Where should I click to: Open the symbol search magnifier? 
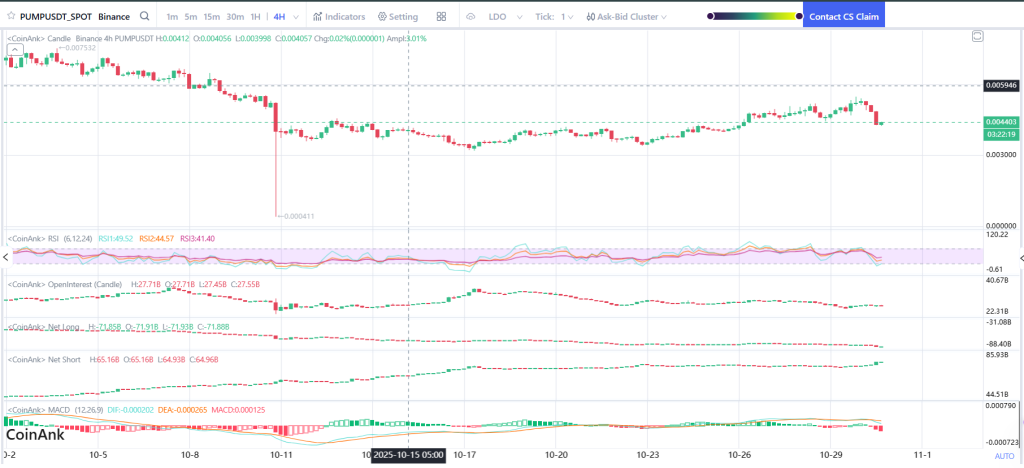[x=146, y=17]
